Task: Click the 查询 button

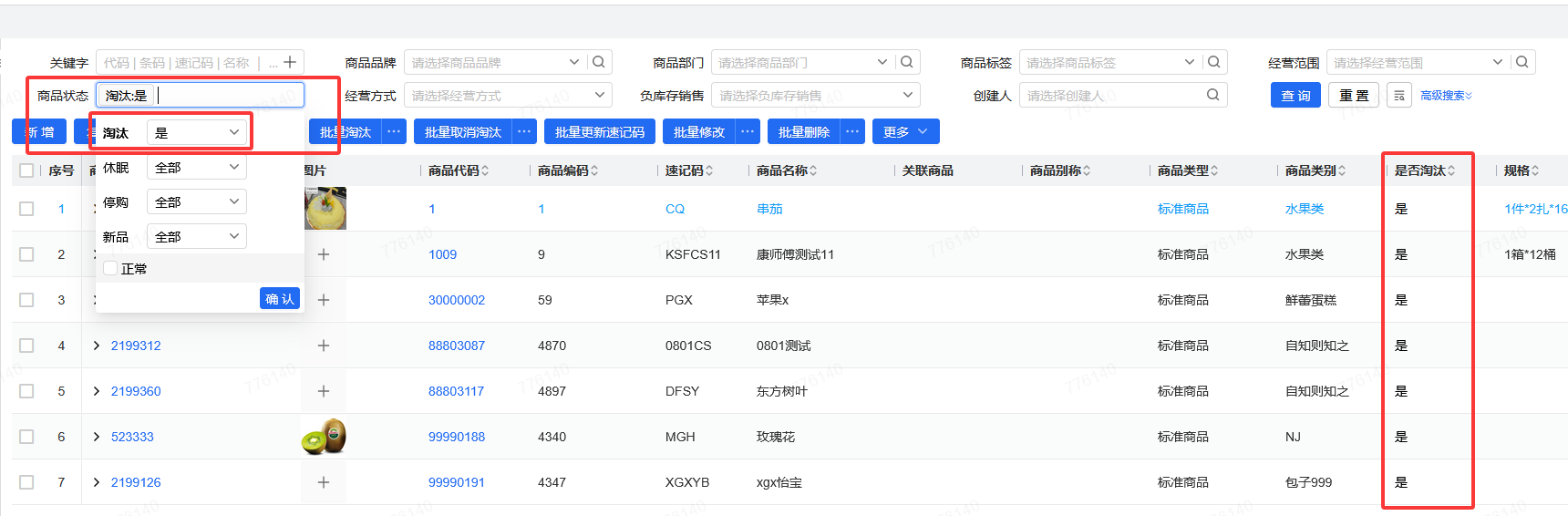Action: tap(1295, 96)
